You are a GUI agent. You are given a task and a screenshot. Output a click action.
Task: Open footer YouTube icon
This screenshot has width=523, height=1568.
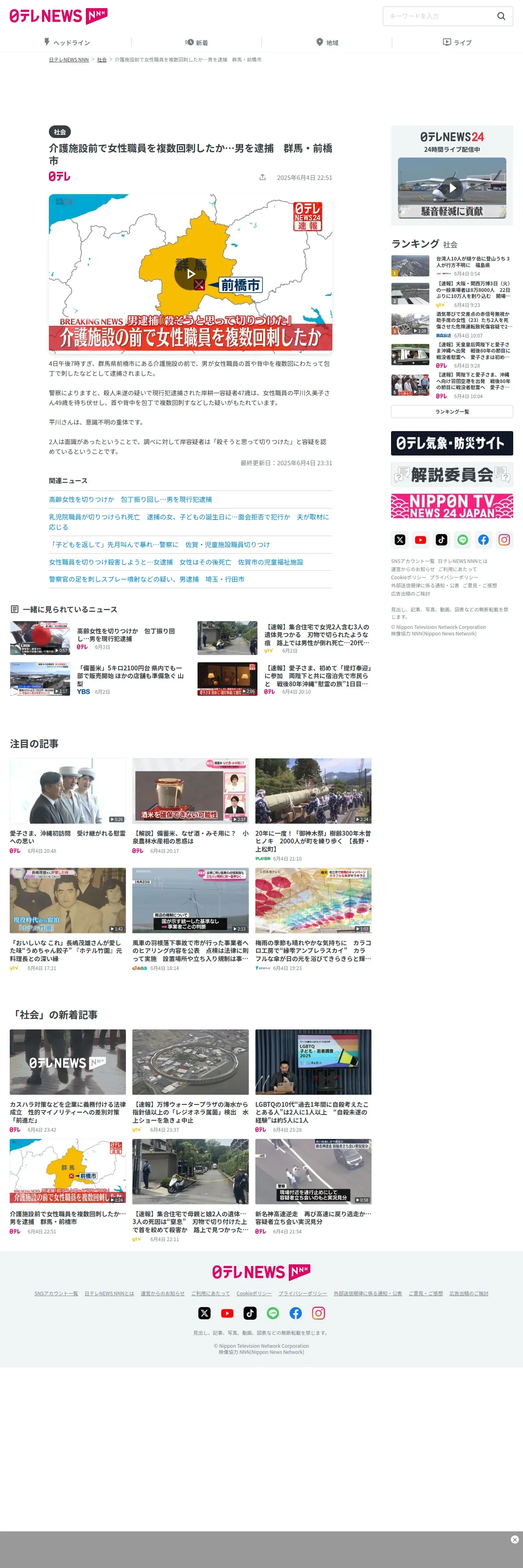pyautogui.click(x=227, y=1313)
